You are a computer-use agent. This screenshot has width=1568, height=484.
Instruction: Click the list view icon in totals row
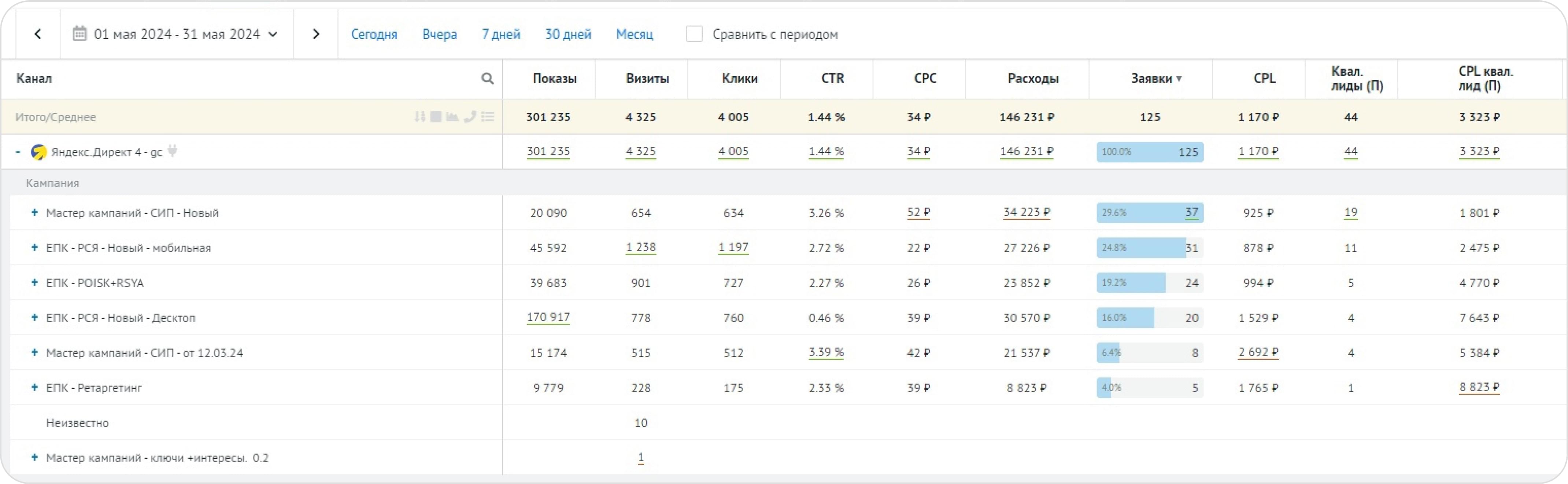488,116
